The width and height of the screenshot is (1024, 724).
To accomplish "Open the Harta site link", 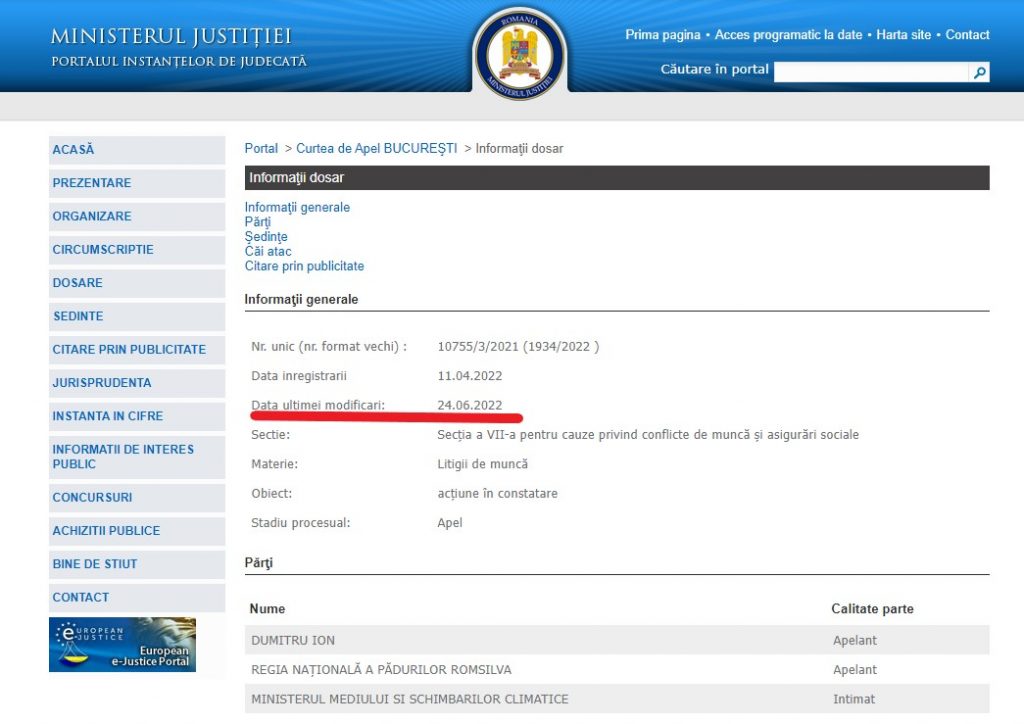I will (903, 35).
